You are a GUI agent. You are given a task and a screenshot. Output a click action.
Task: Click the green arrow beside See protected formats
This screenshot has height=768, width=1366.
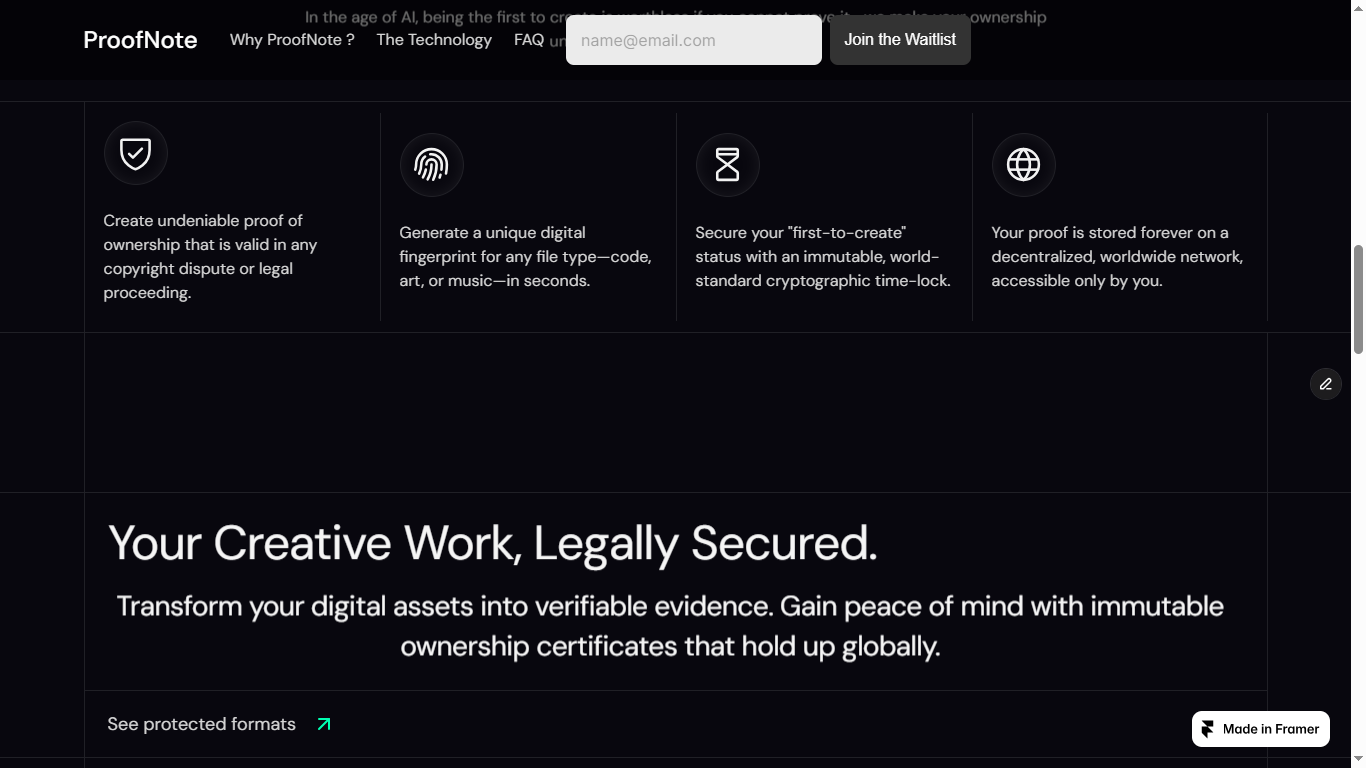coord(323,723)
